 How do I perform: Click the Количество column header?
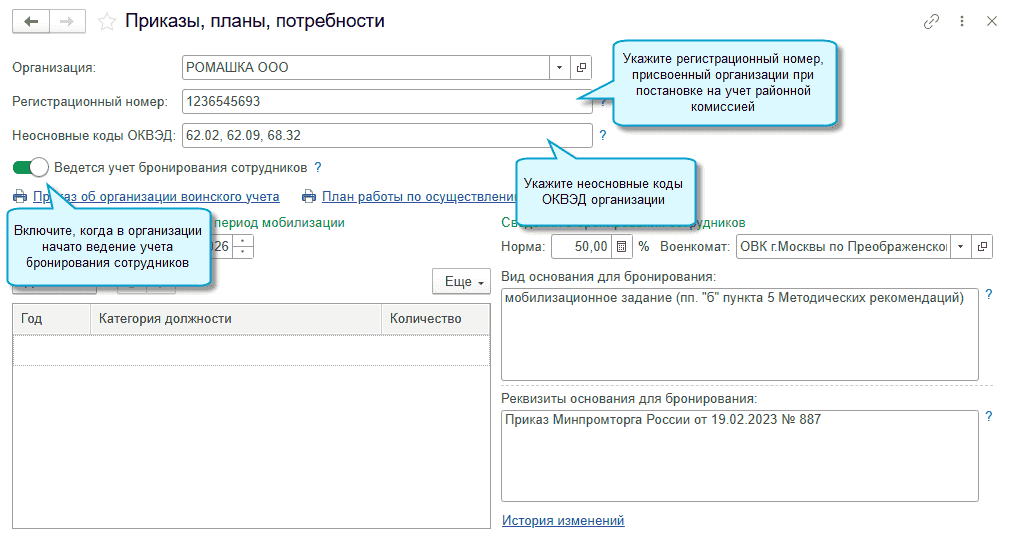(x=435, y=318)
